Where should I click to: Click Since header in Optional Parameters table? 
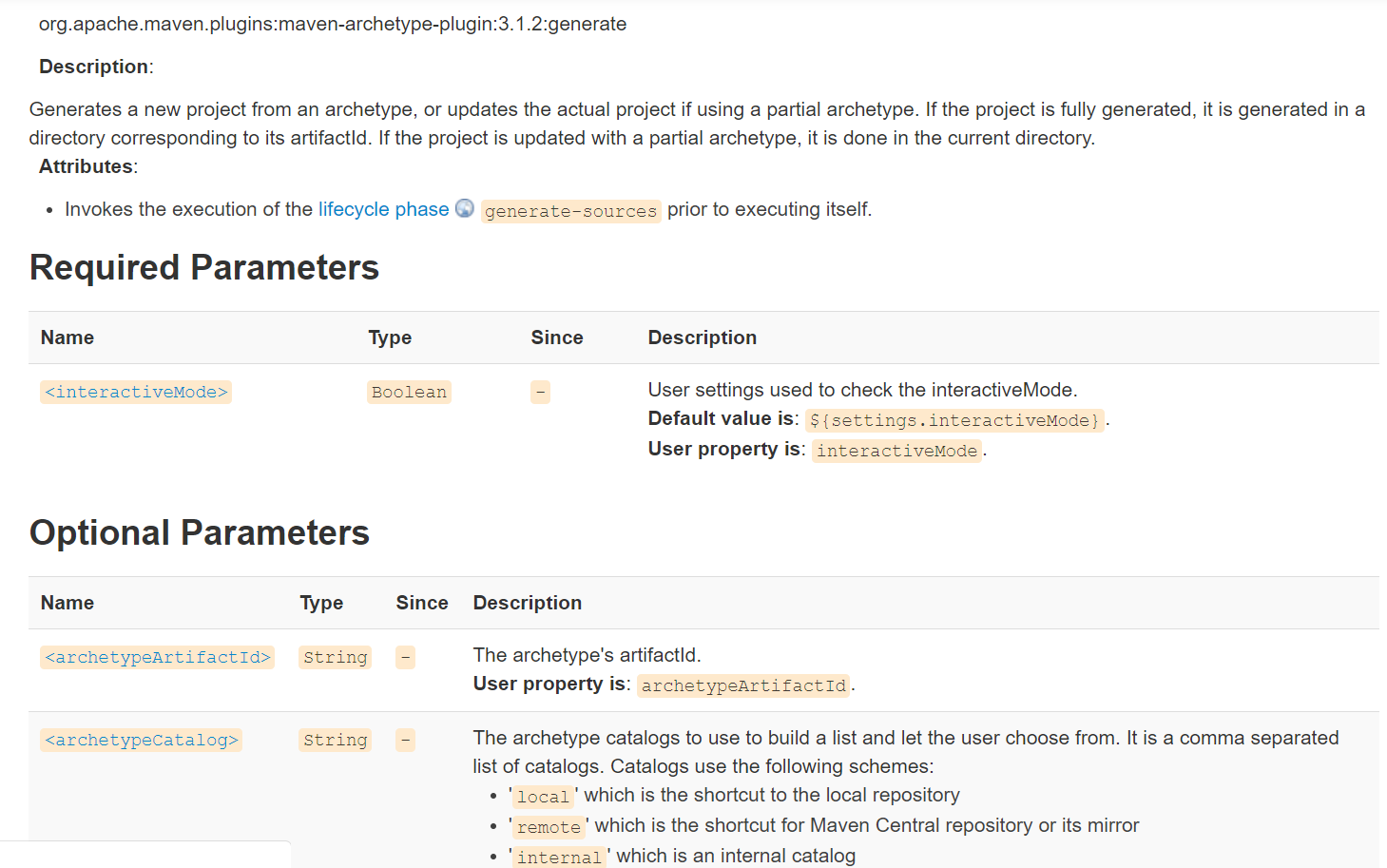tap(422, 603)
